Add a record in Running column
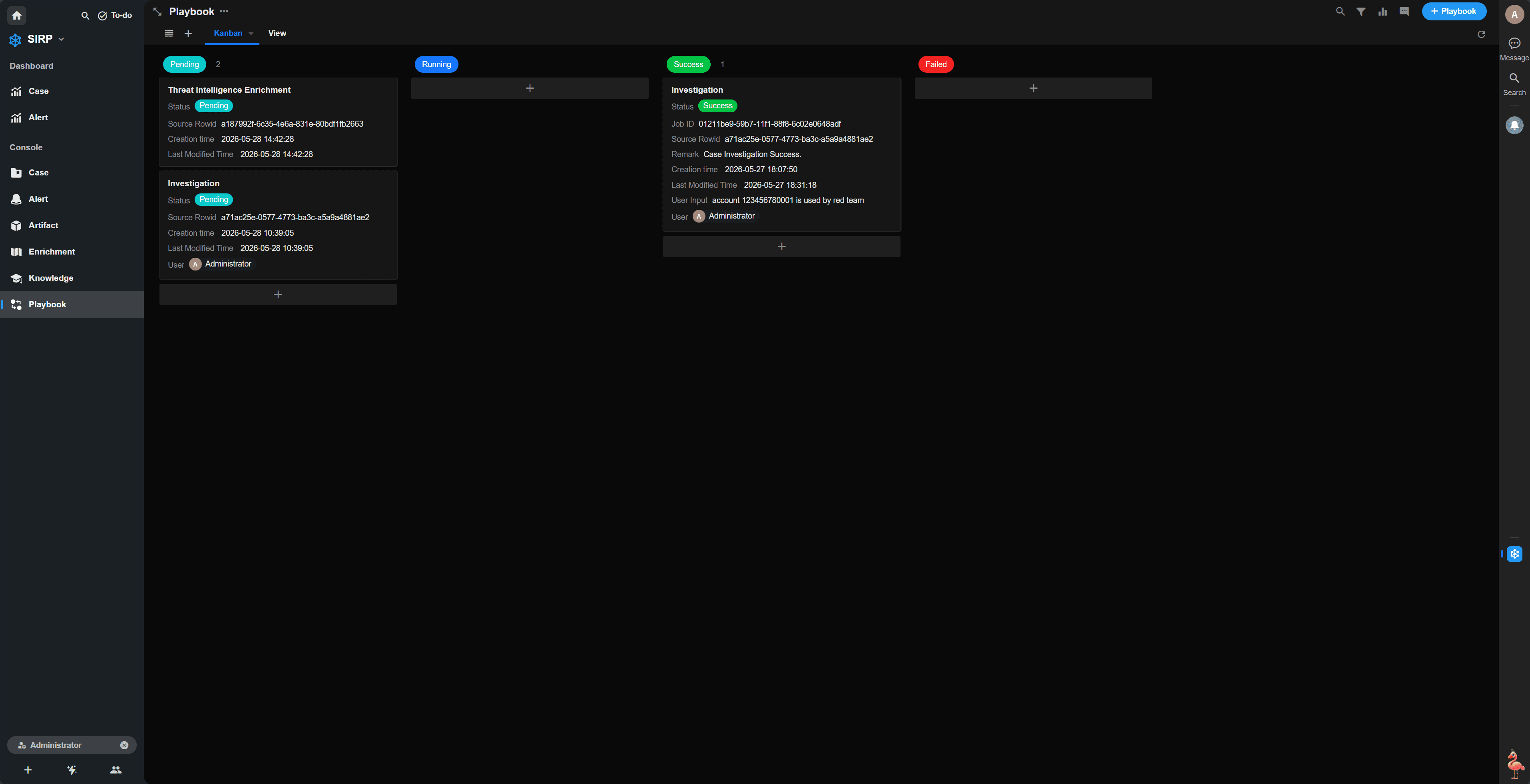This screenshot has width=1530, height=784. [530, 88]
